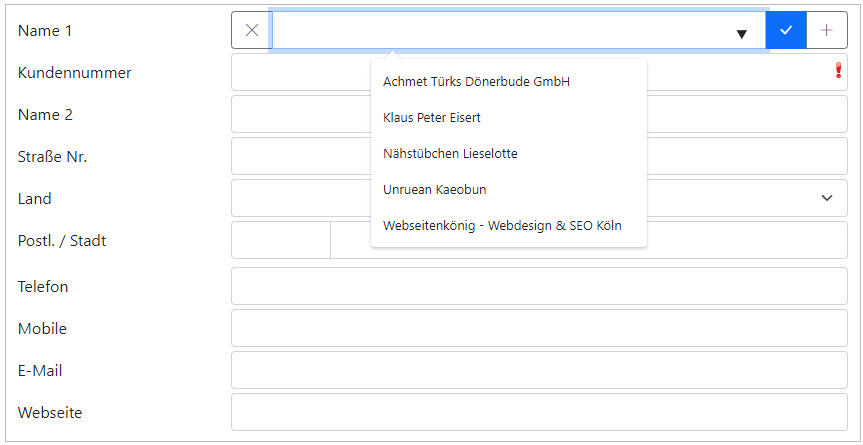Click the postal code input box

pos(280,240)
